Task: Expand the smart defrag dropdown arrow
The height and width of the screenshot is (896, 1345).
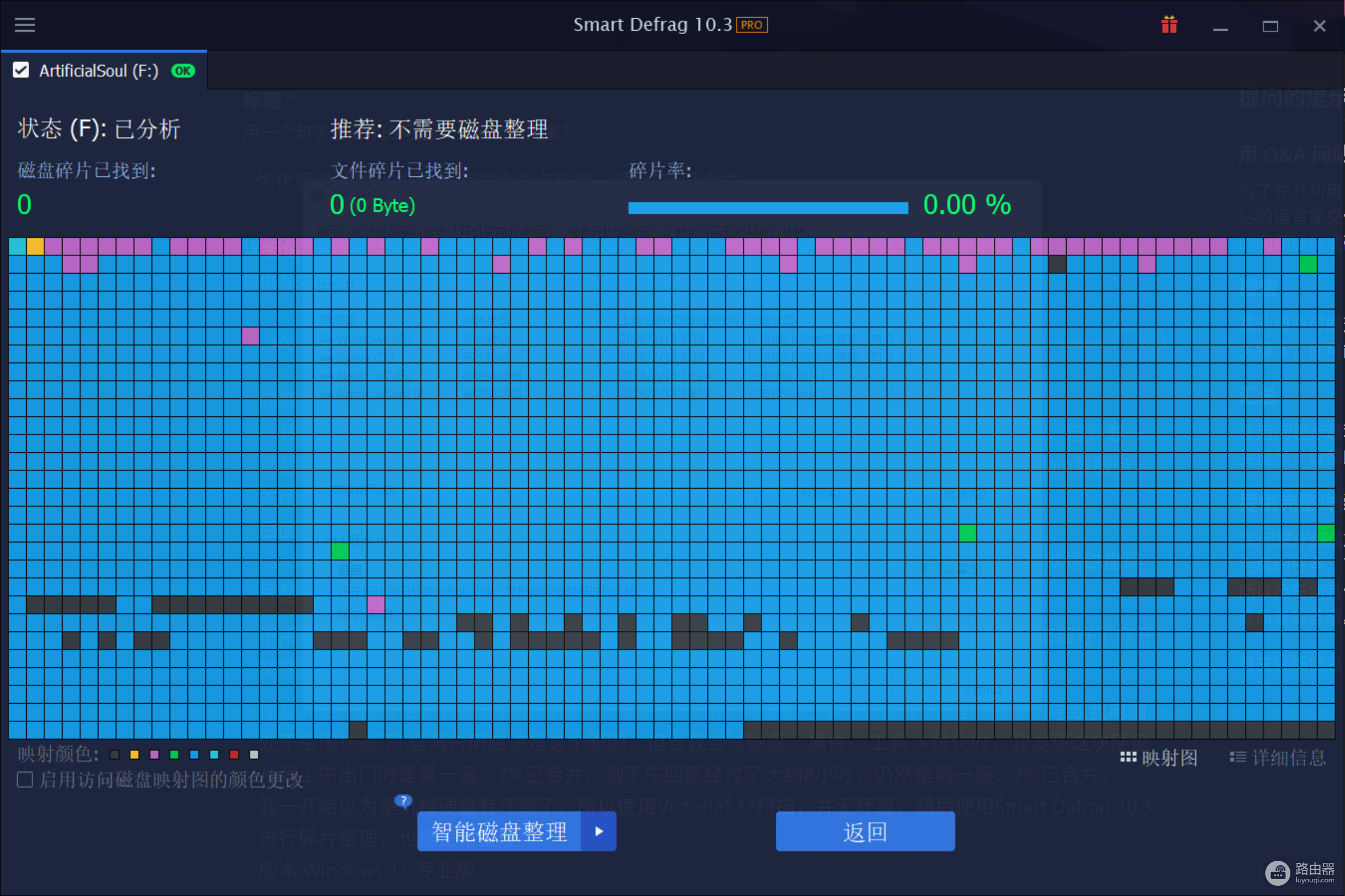Action: coord(598,831)
